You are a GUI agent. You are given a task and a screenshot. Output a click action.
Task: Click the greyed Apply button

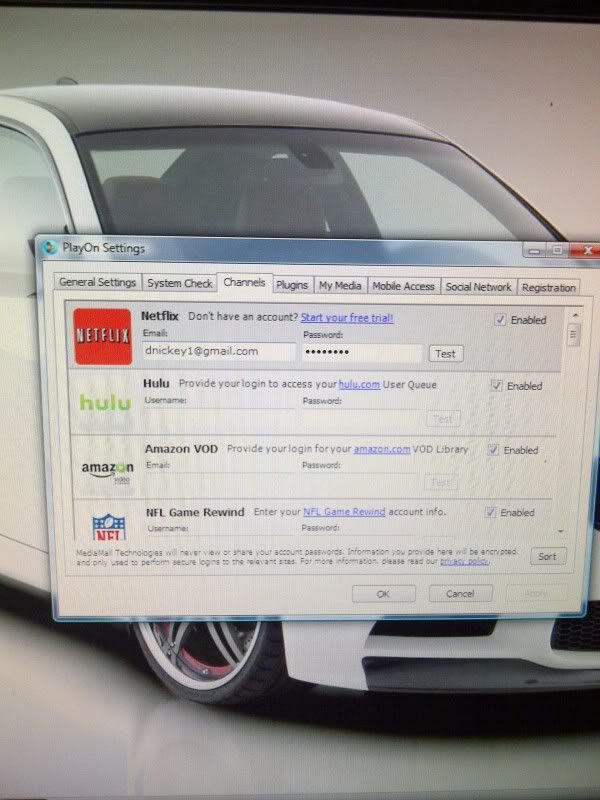(536, 593)
